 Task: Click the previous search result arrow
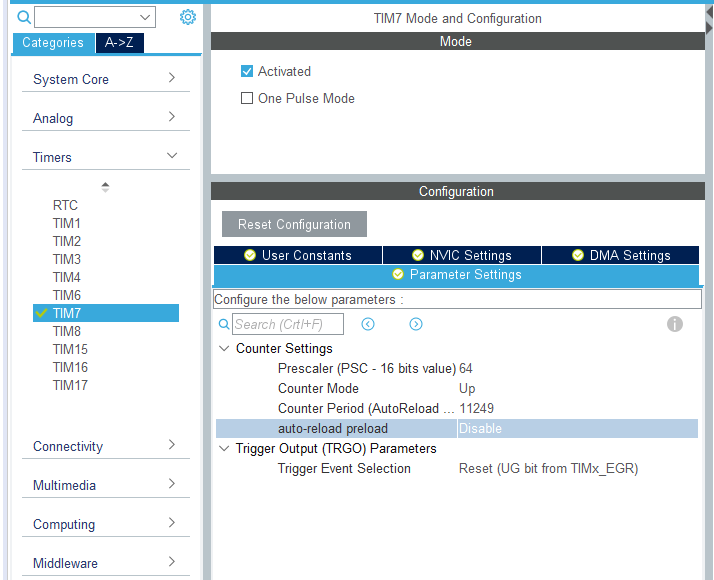[x=368, y=324]
